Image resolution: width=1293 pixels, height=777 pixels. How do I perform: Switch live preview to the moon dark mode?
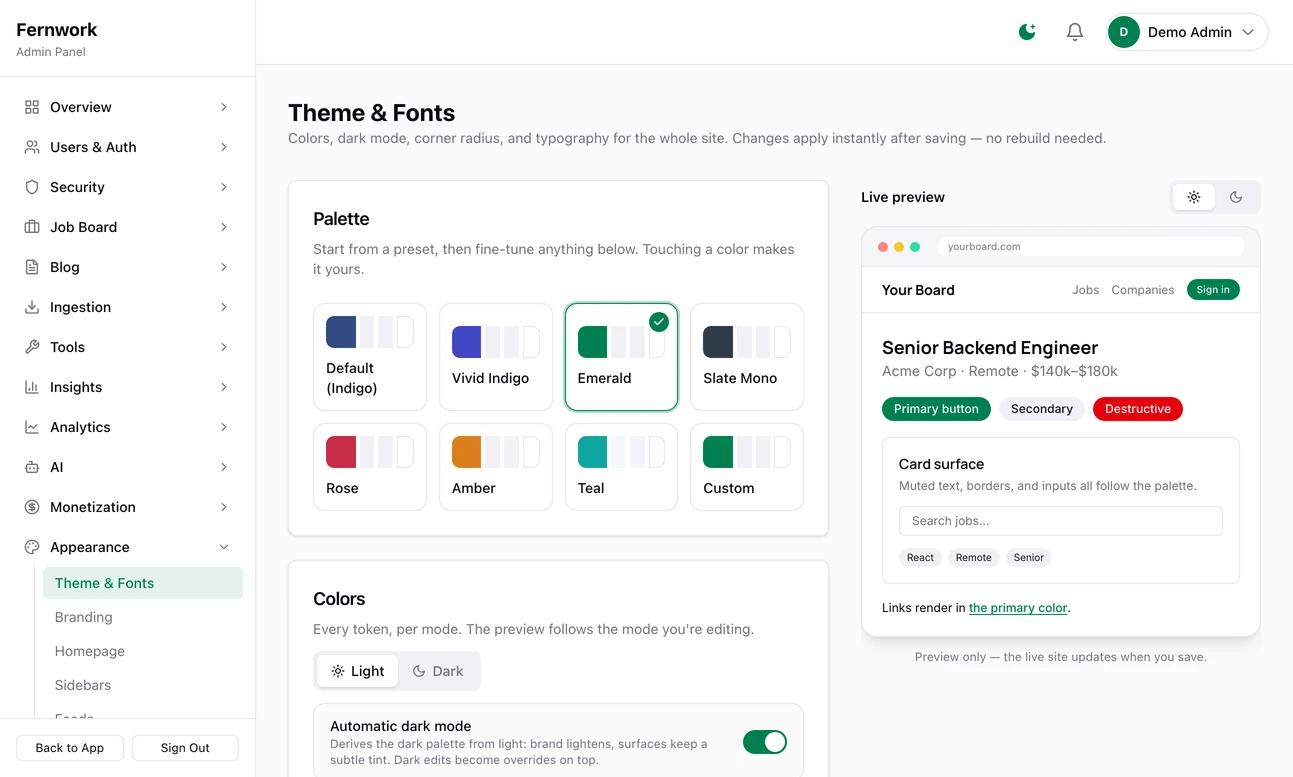[1236, 197]
